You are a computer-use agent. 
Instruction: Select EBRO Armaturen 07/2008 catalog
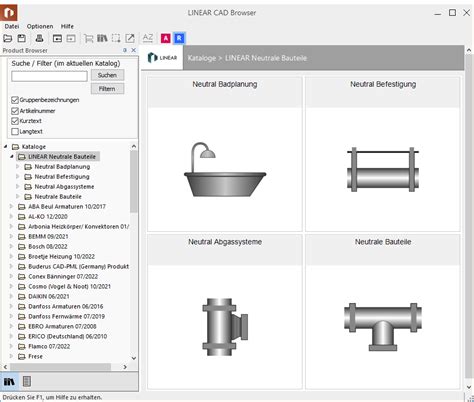click(x=62, y=326)
